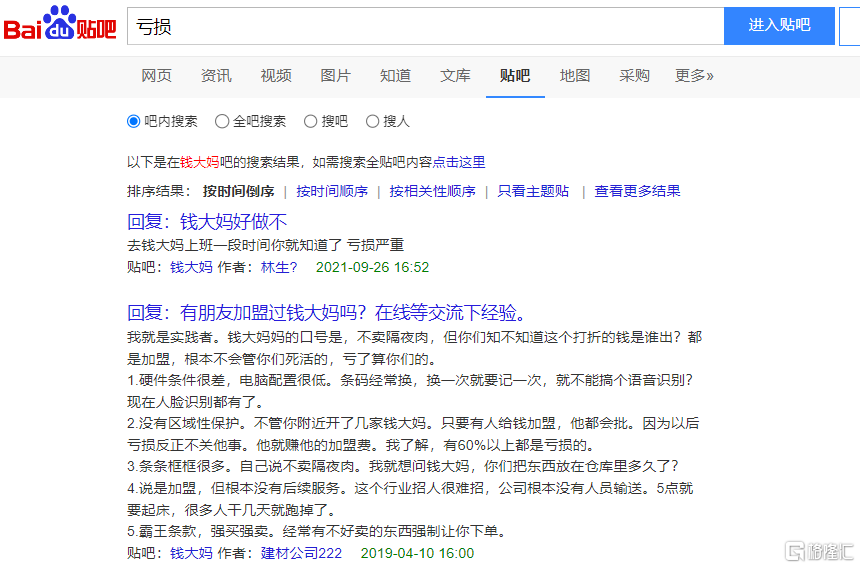Click the 进入贴吧 button
This screenshot has width=860, height=568.
coord(779,26)
